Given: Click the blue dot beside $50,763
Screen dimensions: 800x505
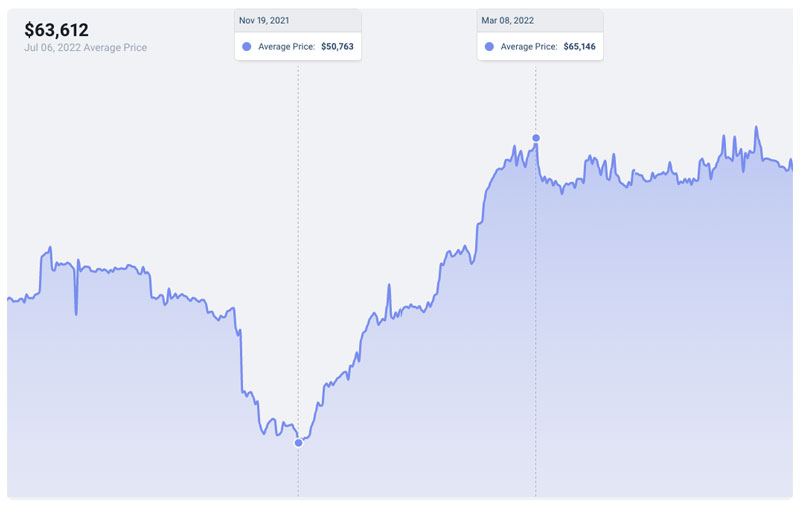Looking at the screenshot, I should click(x=246, y=46).
